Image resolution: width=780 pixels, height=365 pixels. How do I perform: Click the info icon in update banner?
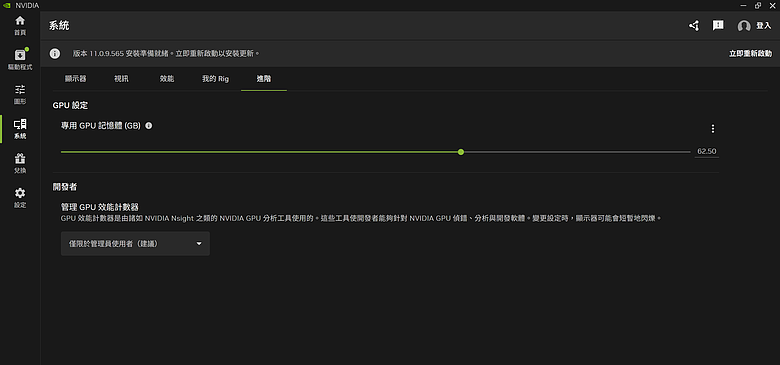pos(55,53)
